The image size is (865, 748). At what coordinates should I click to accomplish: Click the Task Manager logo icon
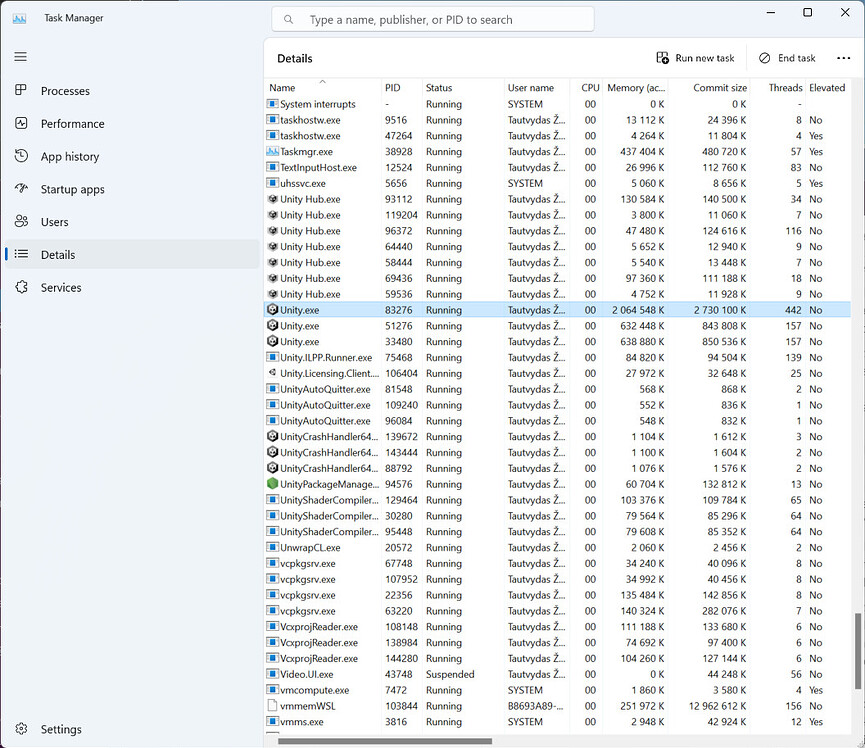pyautogui.click(x=20, y=17)
